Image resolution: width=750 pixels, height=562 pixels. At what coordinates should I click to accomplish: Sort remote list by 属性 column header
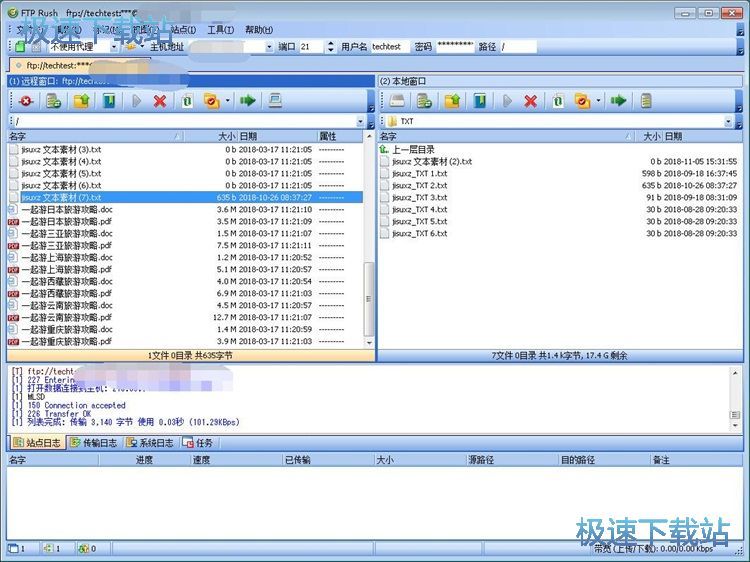[x=339, y=136]
